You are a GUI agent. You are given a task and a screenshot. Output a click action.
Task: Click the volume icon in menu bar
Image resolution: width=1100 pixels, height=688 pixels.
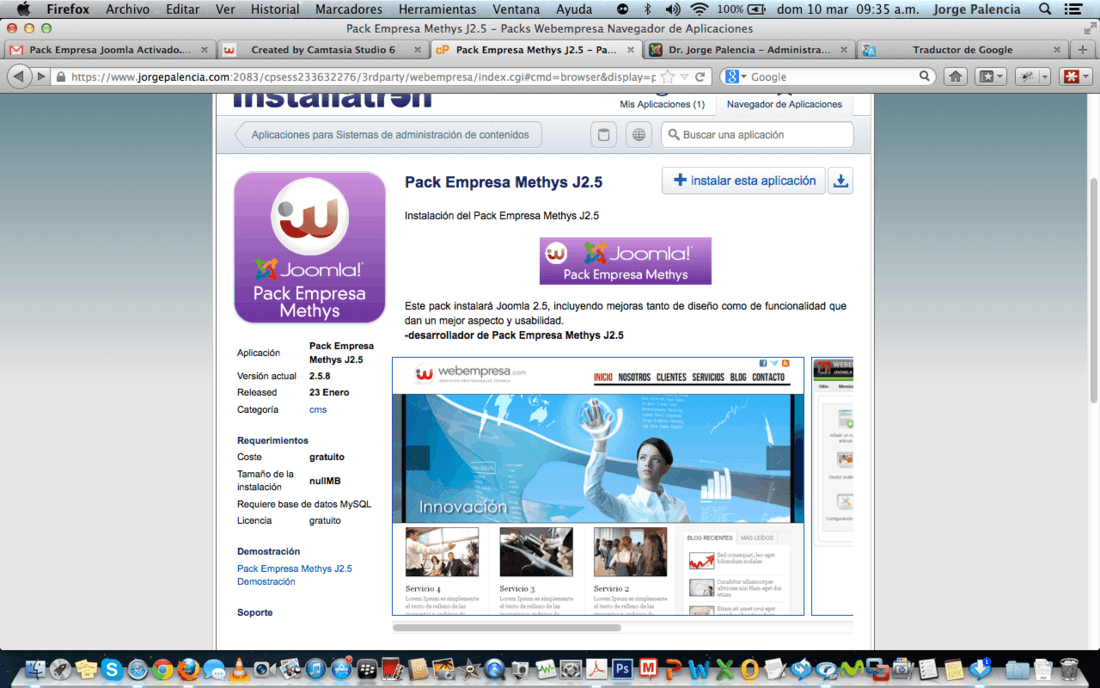point(673,9)
